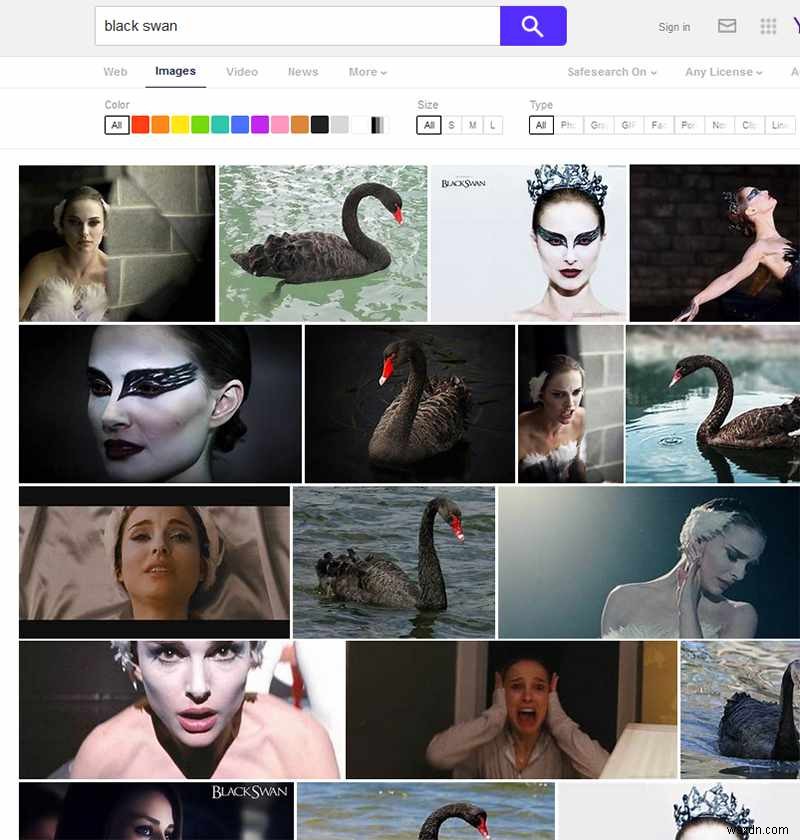Switch to the News tab
Viewport: 800px width, 840px height.
click(x=303, y=72)
